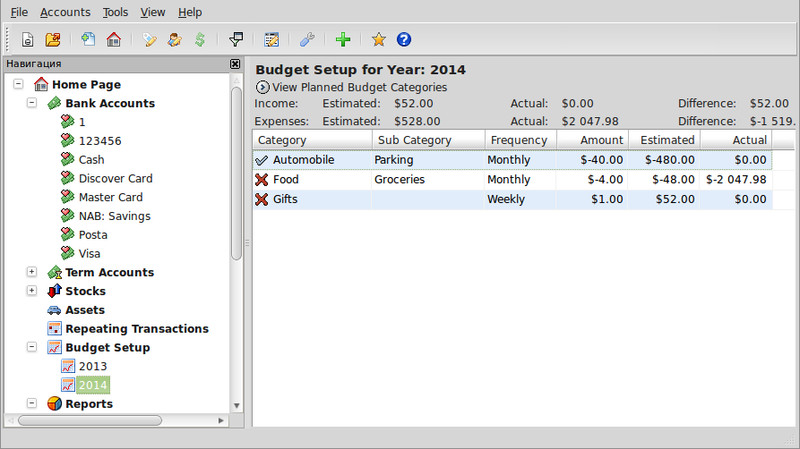800x449 pixels.
Task: Click the Repeating Transactions calendar icon
Action: [x=54, y=329]
